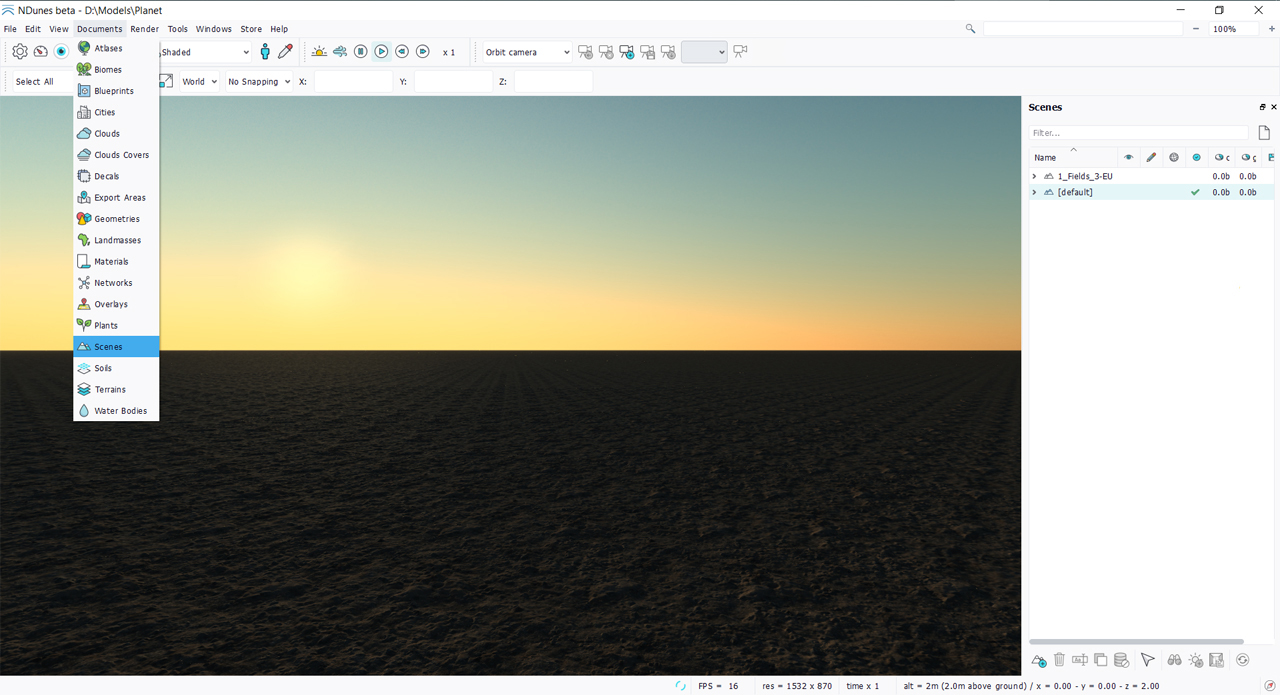Click the add new scene icon
The image size is (1280, 695).
pos(1039,660)
